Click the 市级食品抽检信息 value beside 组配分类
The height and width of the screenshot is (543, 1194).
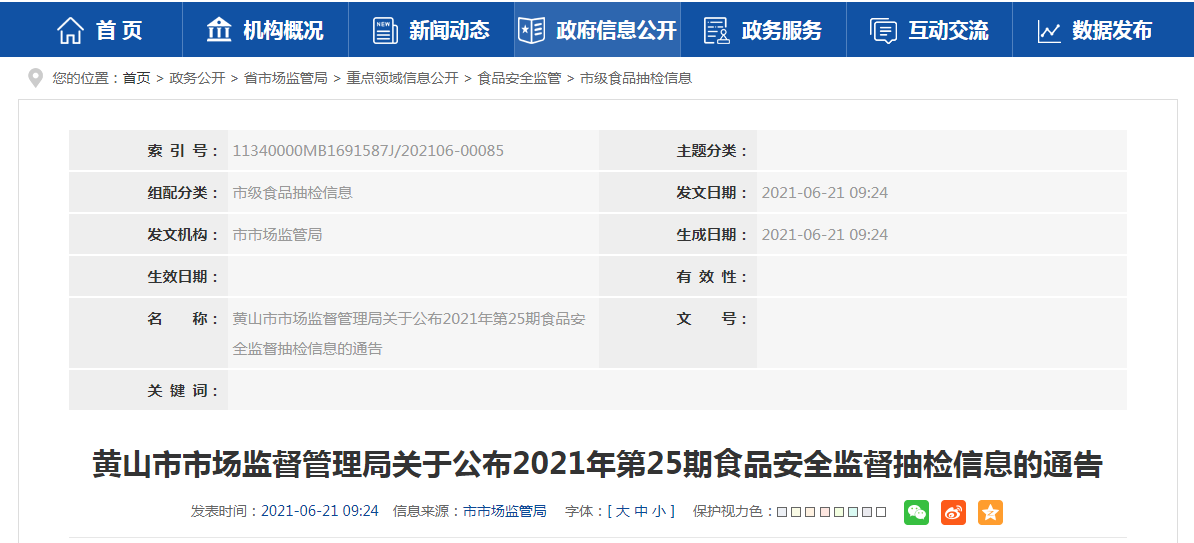pyautogui.click(x=292, y=193)
